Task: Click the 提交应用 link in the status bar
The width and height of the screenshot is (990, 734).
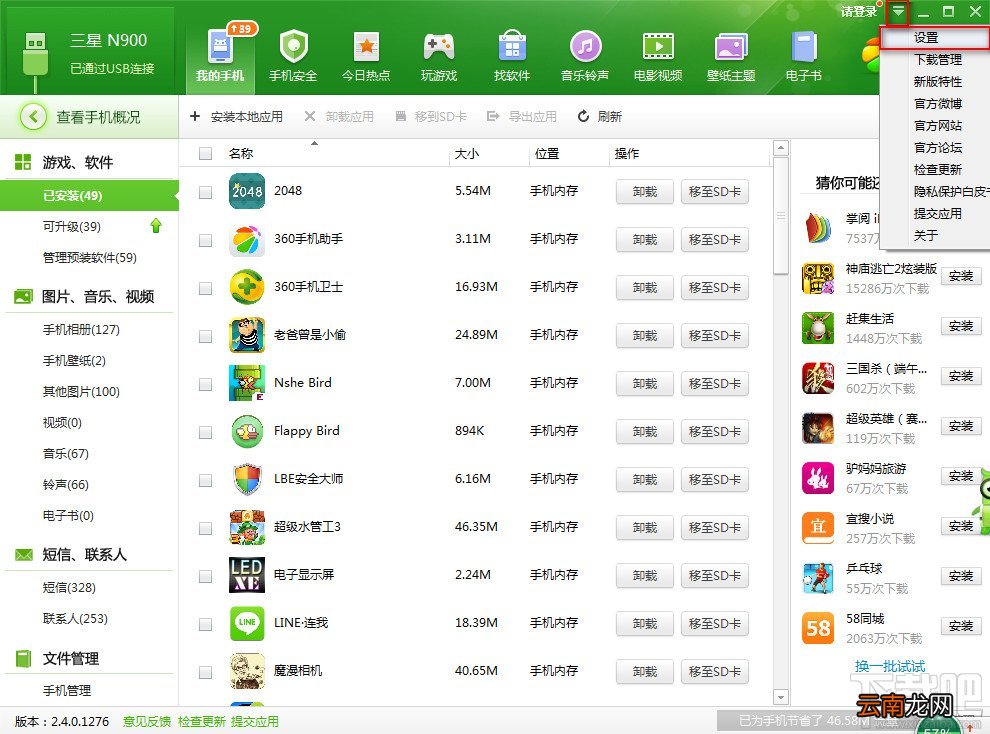Action: point(254,721)
